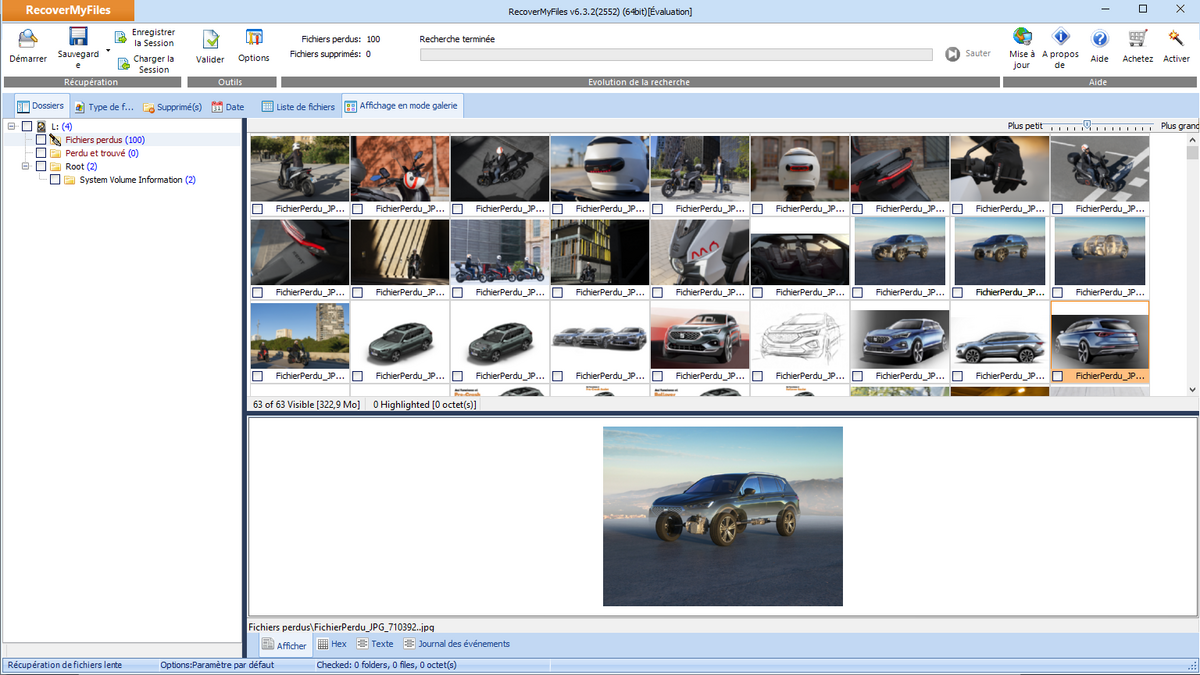1200x675 pixels.
Task: Click 'Recherche terminée' status label
Action: click(x=457, y=39)
